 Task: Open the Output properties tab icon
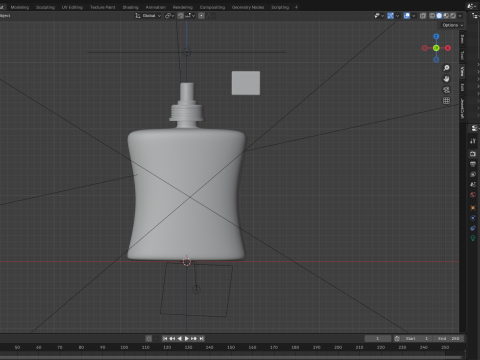click(473, 164)
